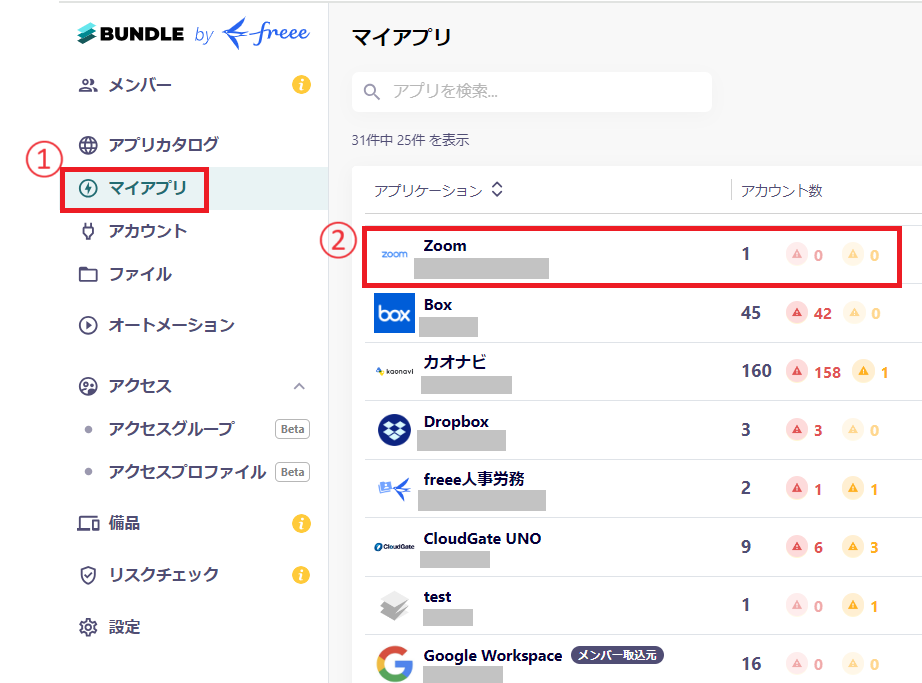
Task: Click the yellow info badge beside メンバー
Action: tap(301, 85)
